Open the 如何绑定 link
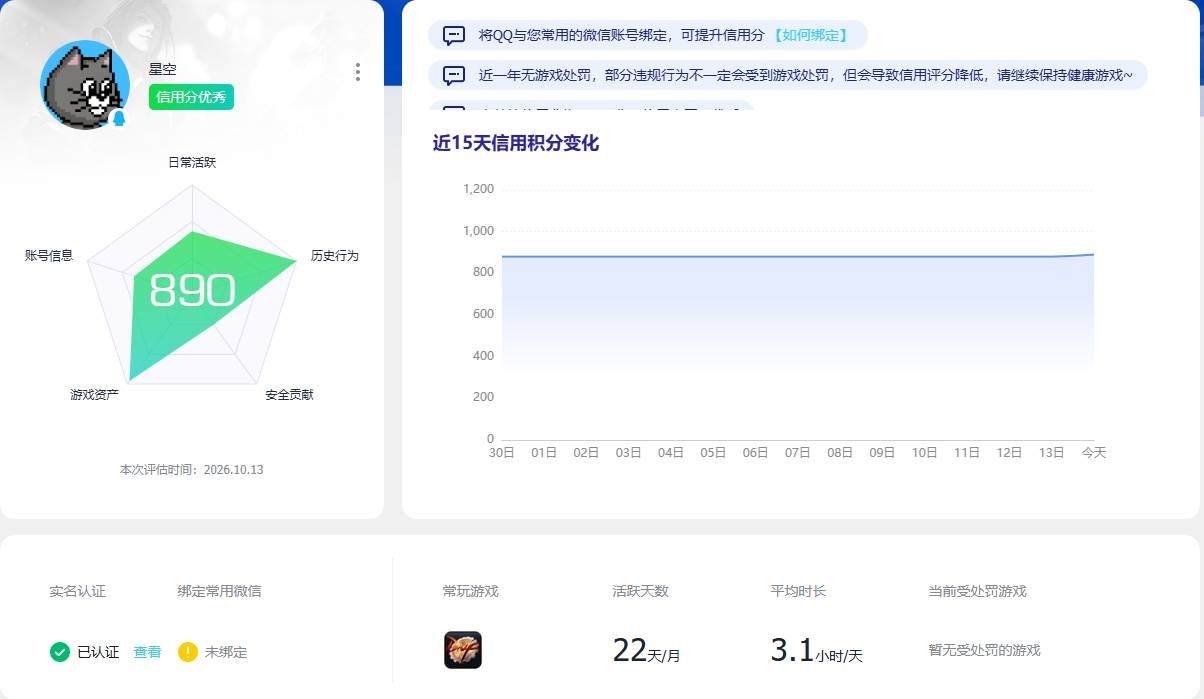Image resolution: width=1204 pixels, height=699 pixels. [x=810, y=36]
